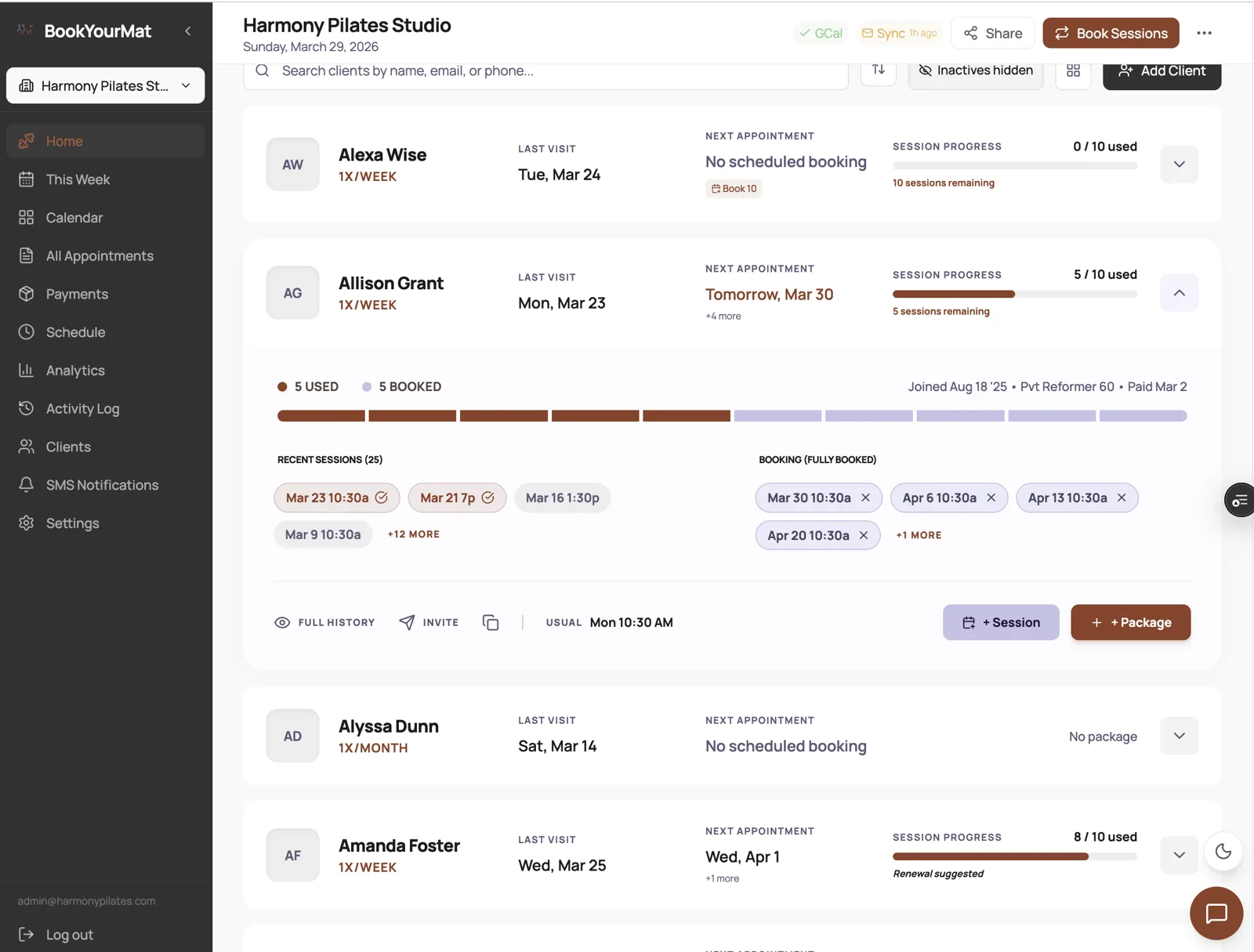Click the Book Sessions button
The height and width of the screenshot is (952, 1254).
tap(1111, 33)
